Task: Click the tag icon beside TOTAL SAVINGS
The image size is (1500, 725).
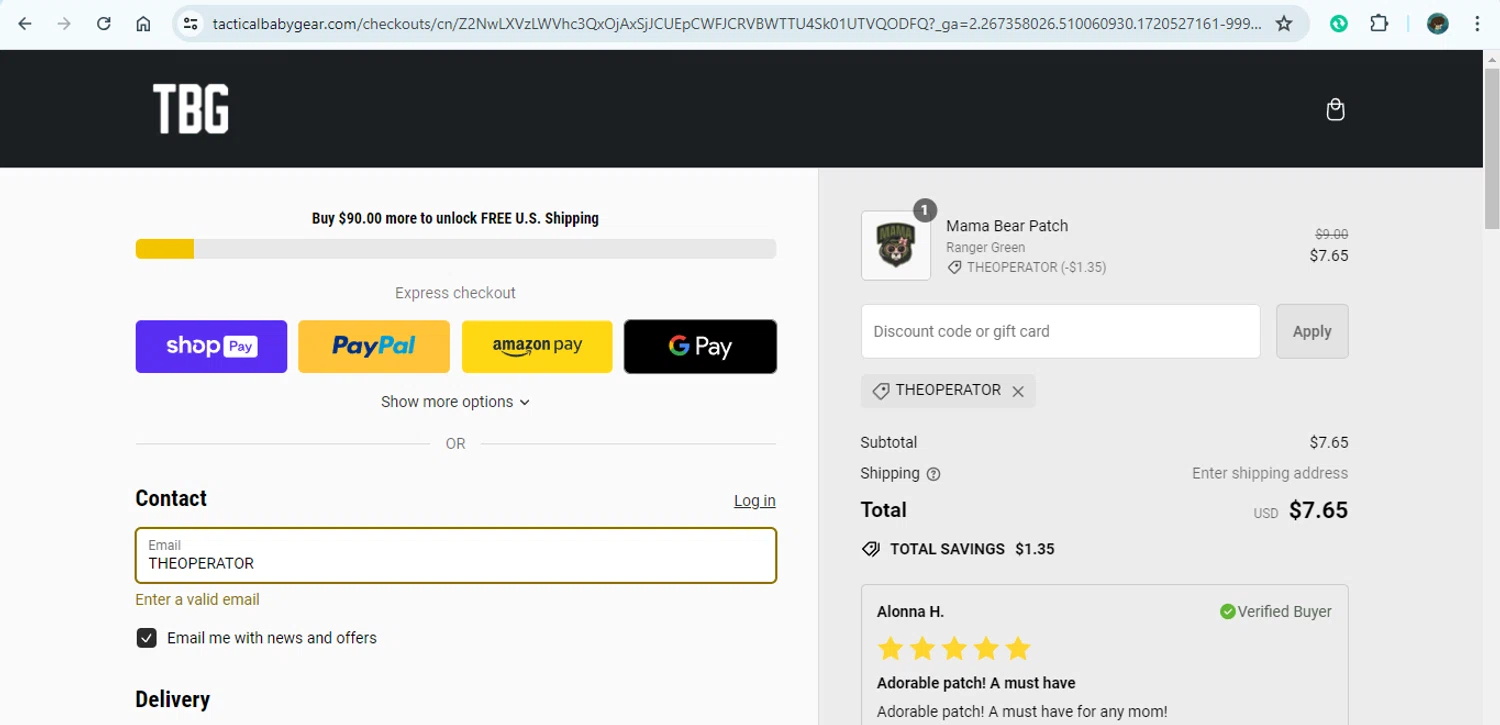Action: click(871, 549)
